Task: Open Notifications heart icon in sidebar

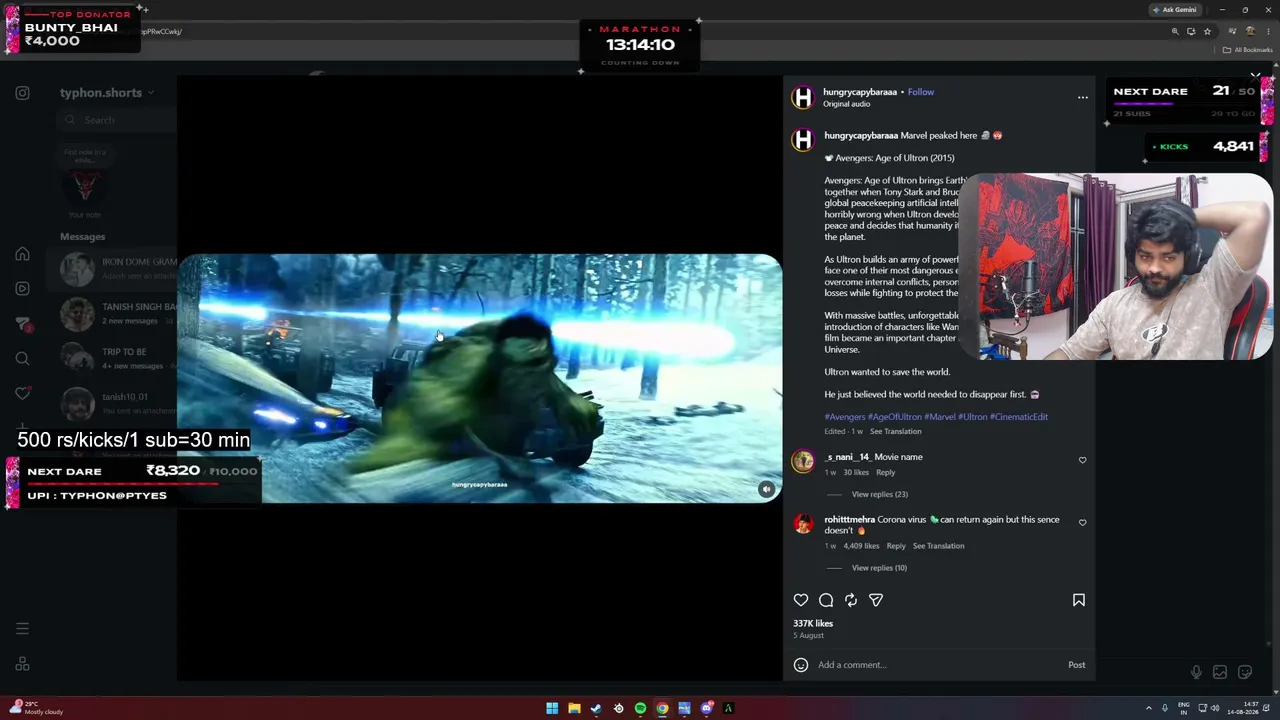Action: tap(22, 394)
